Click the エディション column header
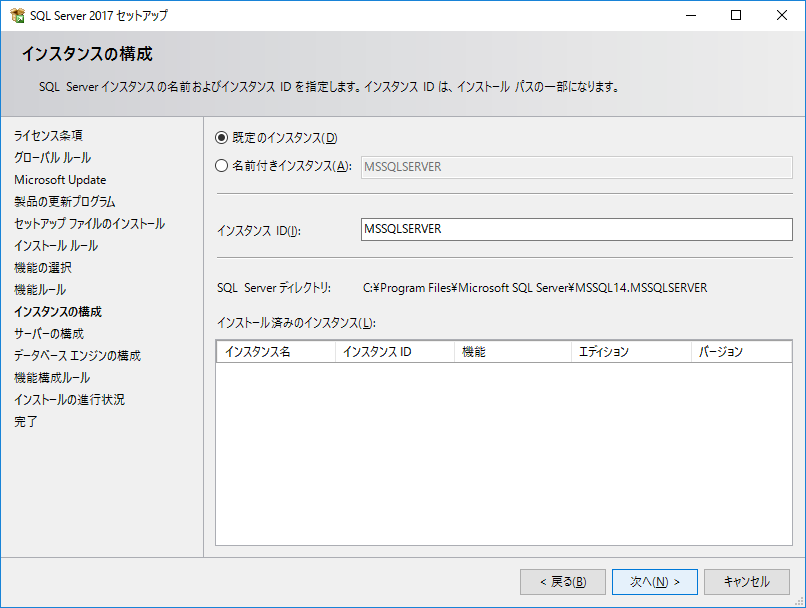 632,352
